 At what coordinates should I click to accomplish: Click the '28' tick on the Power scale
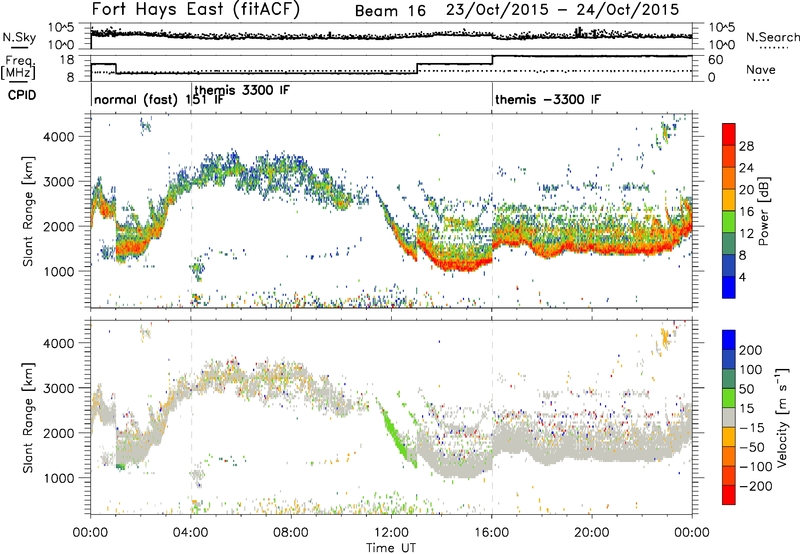click(746, 146)
